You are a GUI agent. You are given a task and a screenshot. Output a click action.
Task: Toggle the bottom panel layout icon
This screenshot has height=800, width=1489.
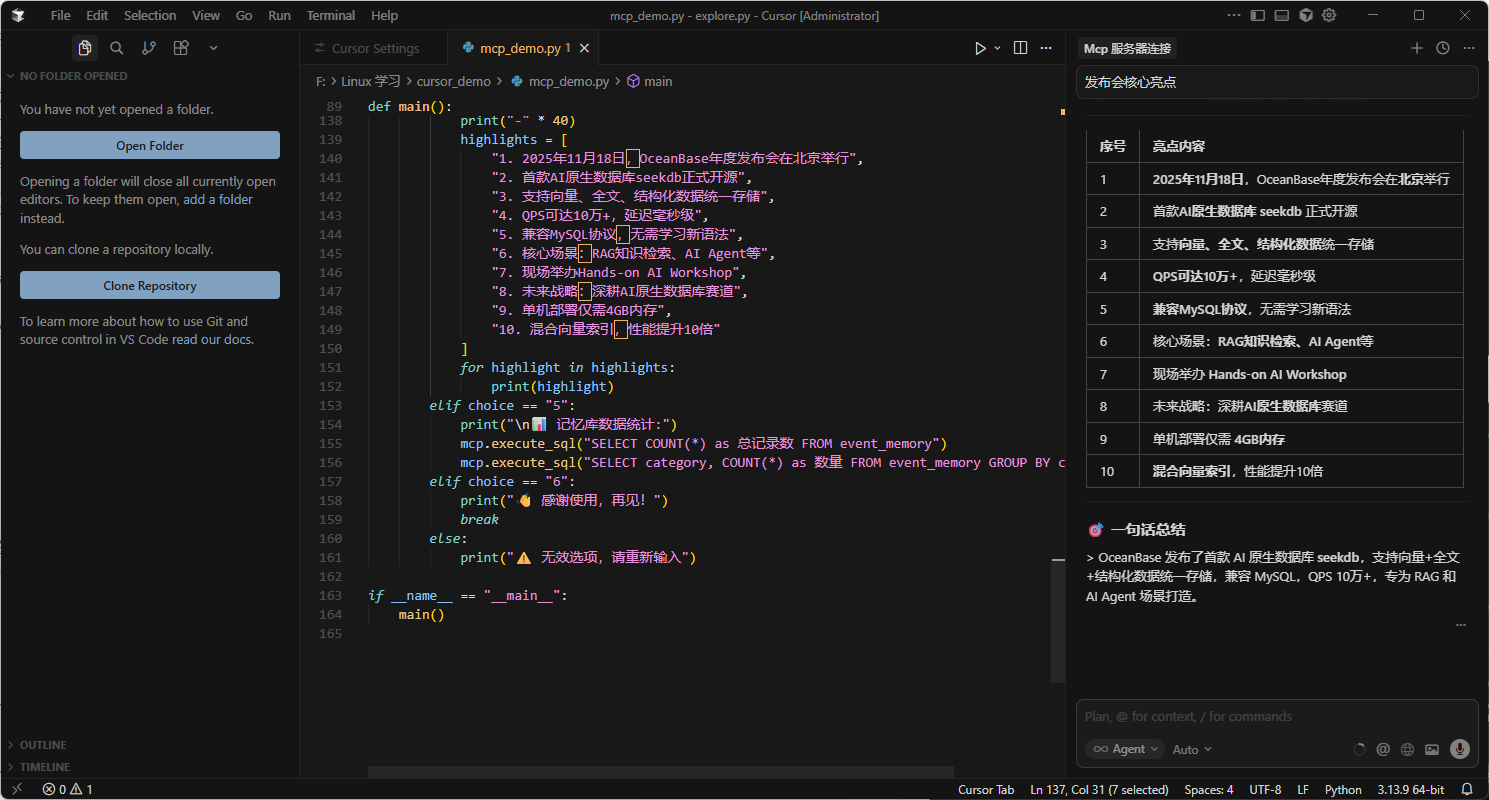pyautogui.click(x=1281, y=15)
